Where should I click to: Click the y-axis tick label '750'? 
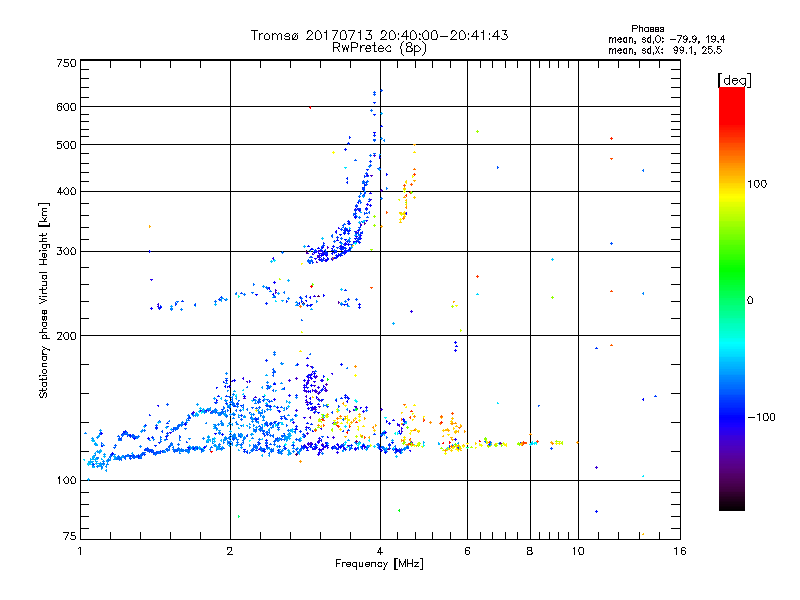click(66, 63)
